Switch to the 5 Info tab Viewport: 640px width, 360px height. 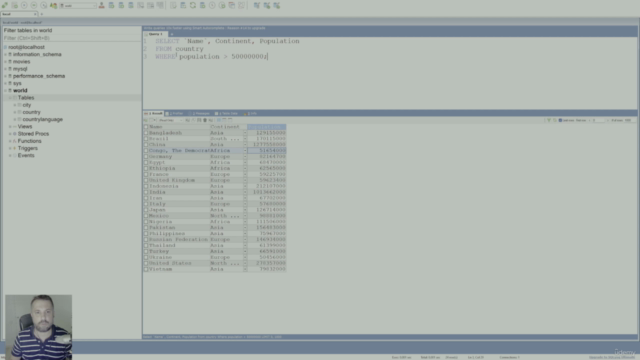coord(251,113)
